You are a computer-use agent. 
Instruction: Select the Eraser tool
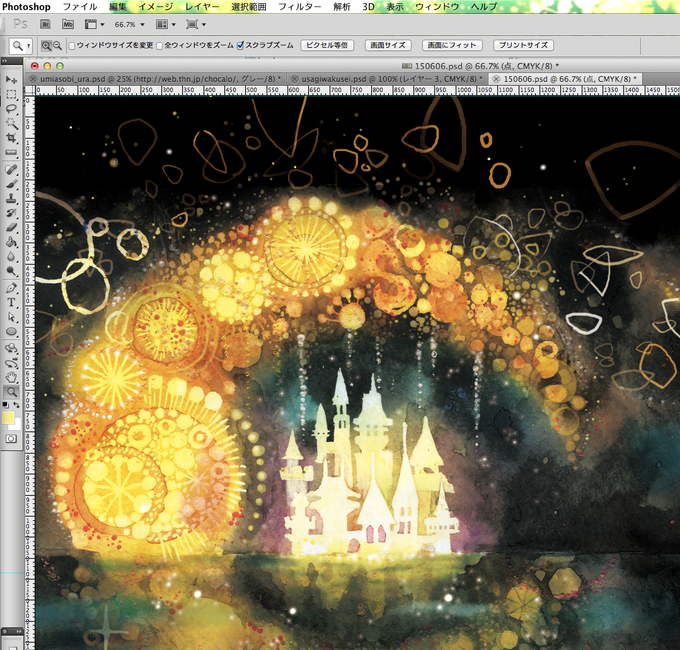(x=11, y=228)
